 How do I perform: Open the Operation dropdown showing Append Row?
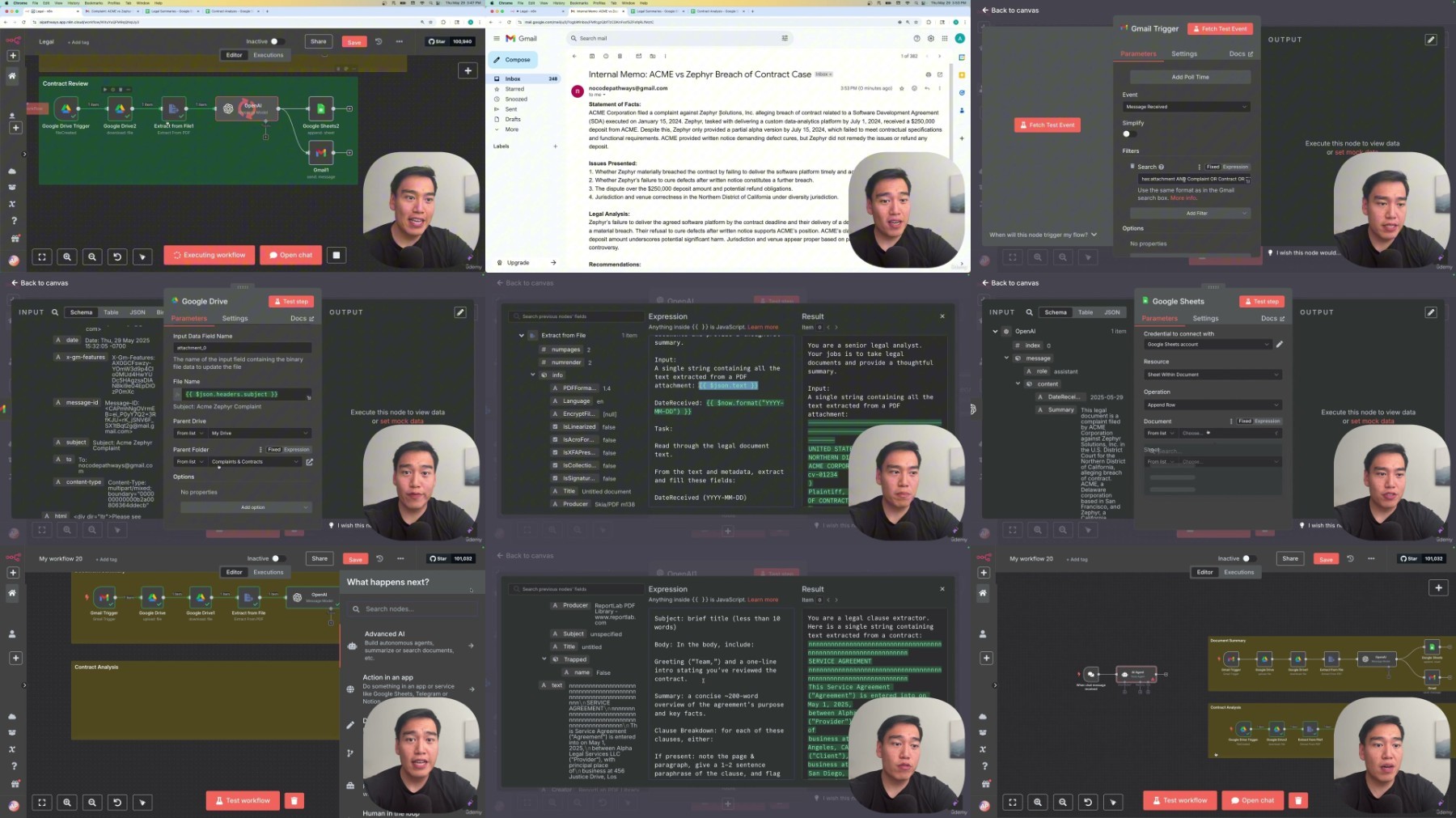[1213, 405]
